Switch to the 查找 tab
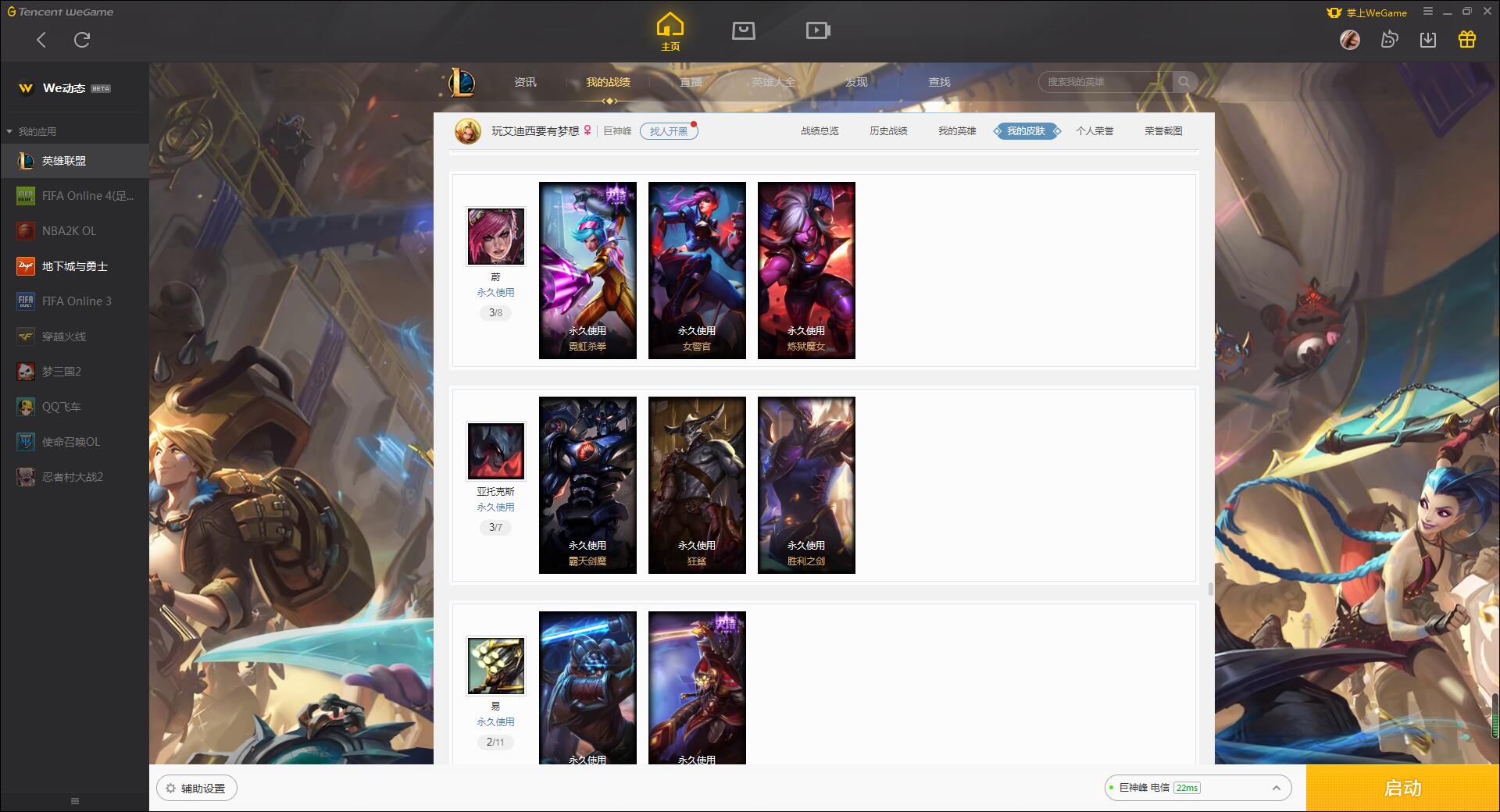The width and height of the screenshot is (1500, 812). point(939,82)
